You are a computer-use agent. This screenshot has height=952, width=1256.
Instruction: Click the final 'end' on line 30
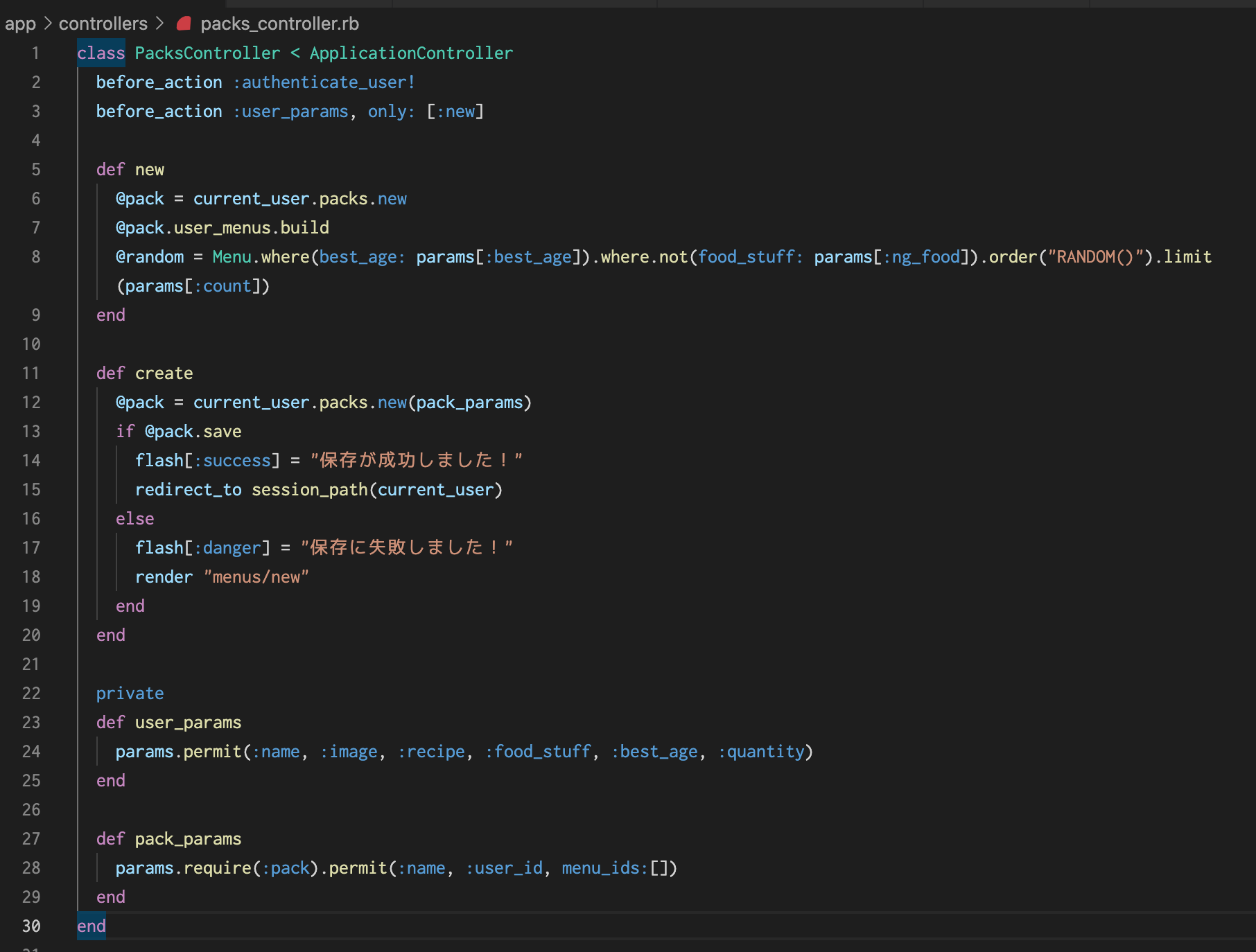point(91,926)
